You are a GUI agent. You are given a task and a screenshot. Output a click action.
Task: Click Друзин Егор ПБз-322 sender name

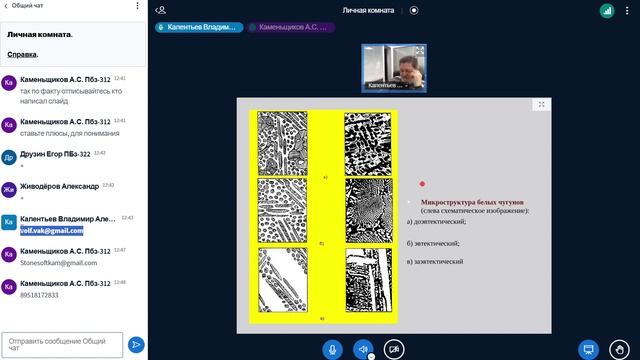pyautogui.click(x=55, y=154)
